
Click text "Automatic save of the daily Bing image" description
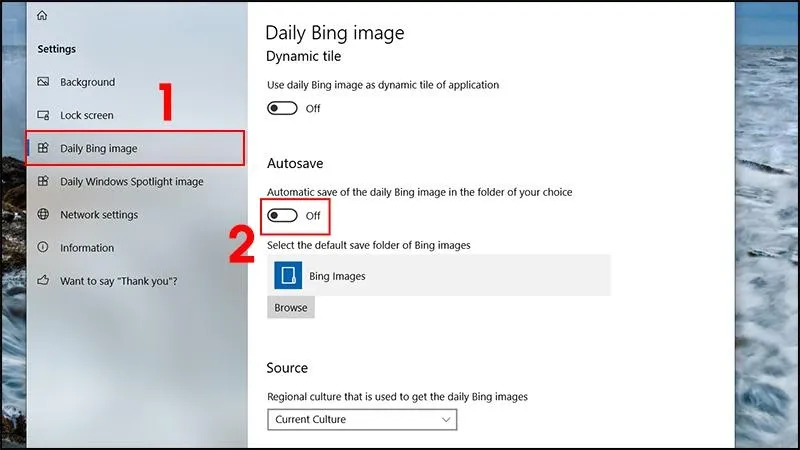tap(419, 192)
